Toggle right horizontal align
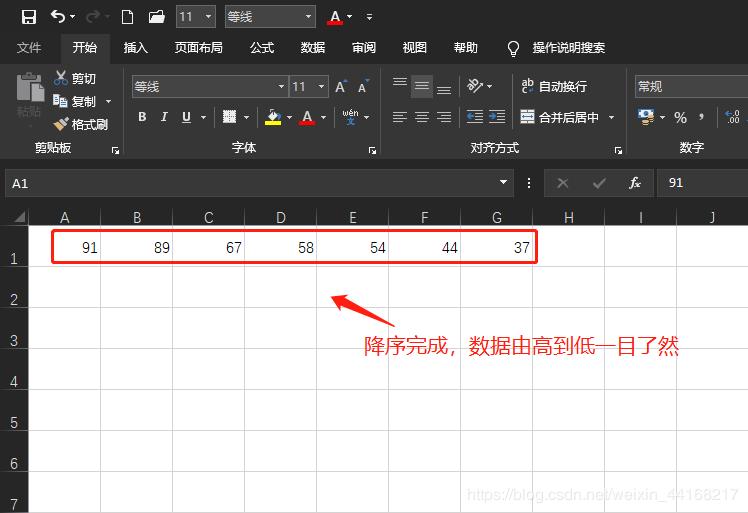 pos(444,117)
